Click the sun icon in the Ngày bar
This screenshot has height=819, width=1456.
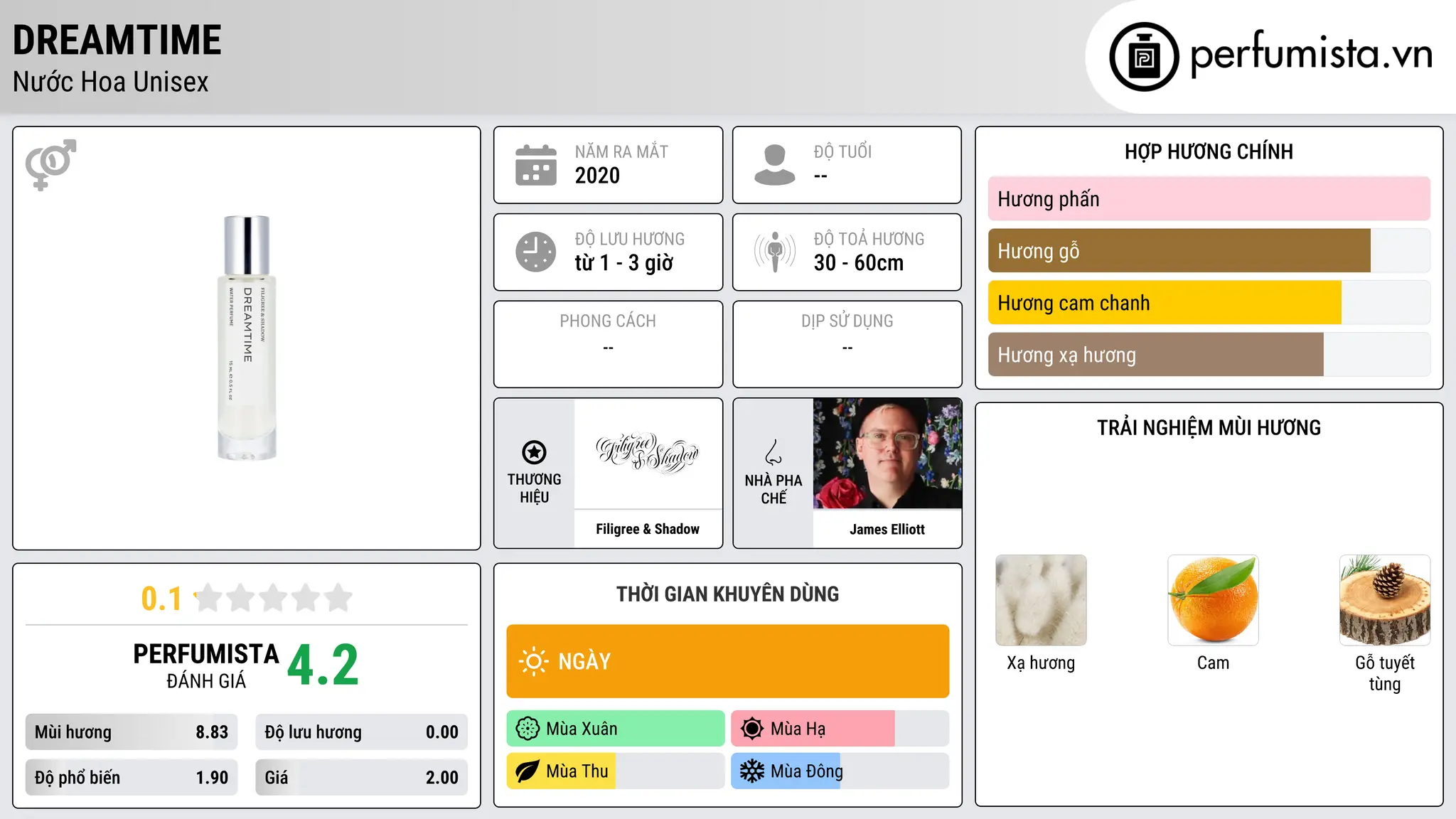[533, 661]
